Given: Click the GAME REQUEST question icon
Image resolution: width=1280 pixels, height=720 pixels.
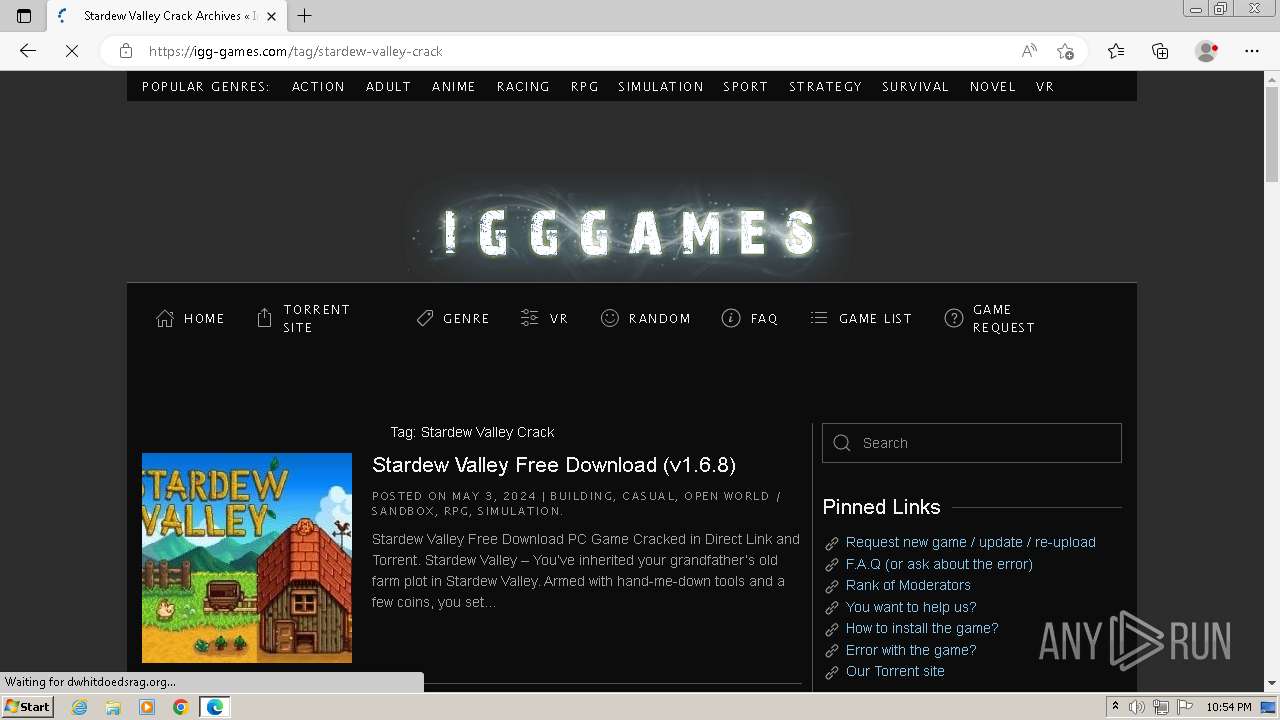Looking at the screenshot, I should 954,318.
